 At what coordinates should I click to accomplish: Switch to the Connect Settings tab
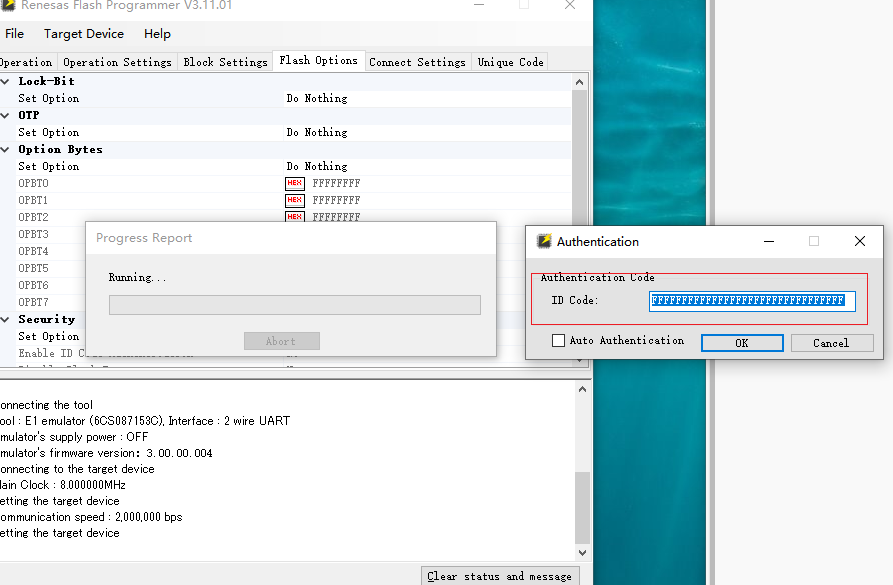coord(417,62)
